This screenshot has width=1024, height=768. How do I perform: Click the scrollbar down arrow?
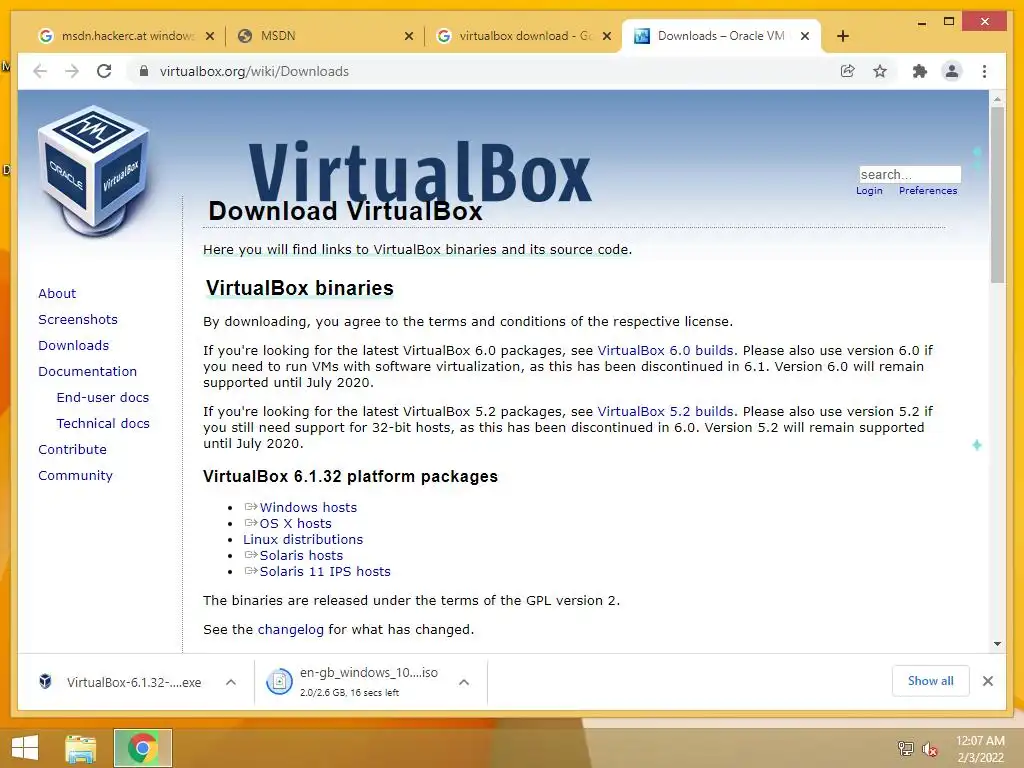click(997, 644)
